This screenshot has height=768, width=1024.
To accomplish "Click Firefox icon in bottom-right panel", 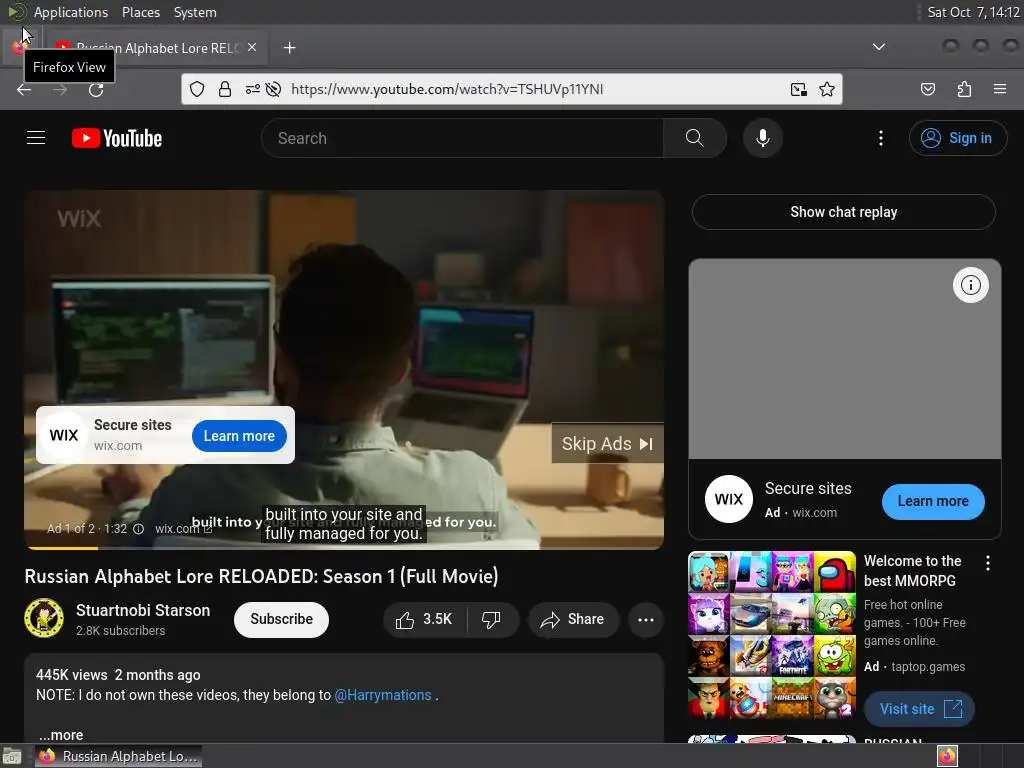I will pos(947,756).
